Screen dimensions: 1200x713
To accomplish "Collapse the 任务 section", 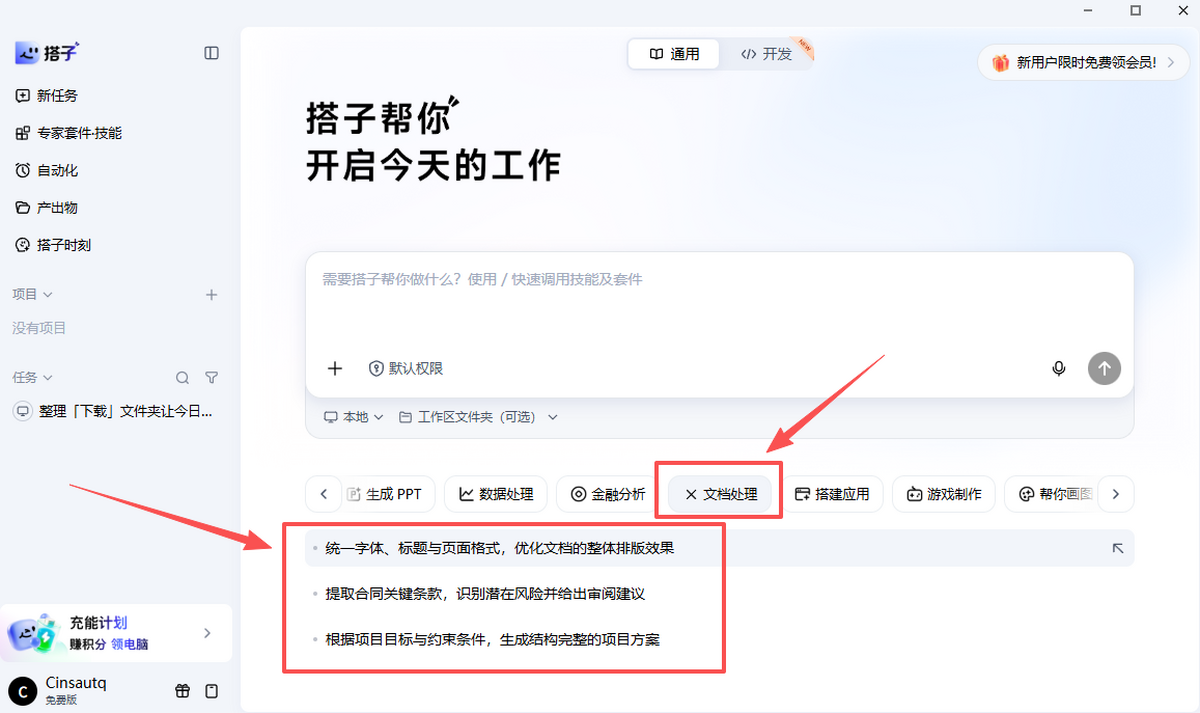I will tap(32, 378).
